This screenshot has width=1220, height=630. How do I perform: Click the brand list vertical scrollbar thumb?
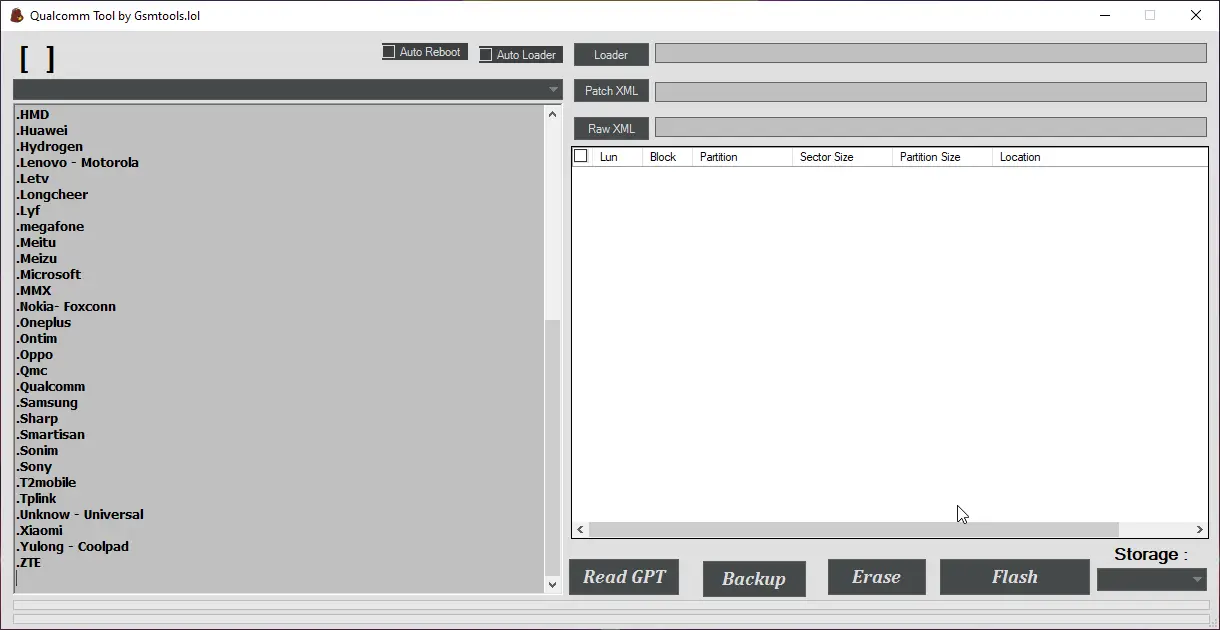point(553,446)
